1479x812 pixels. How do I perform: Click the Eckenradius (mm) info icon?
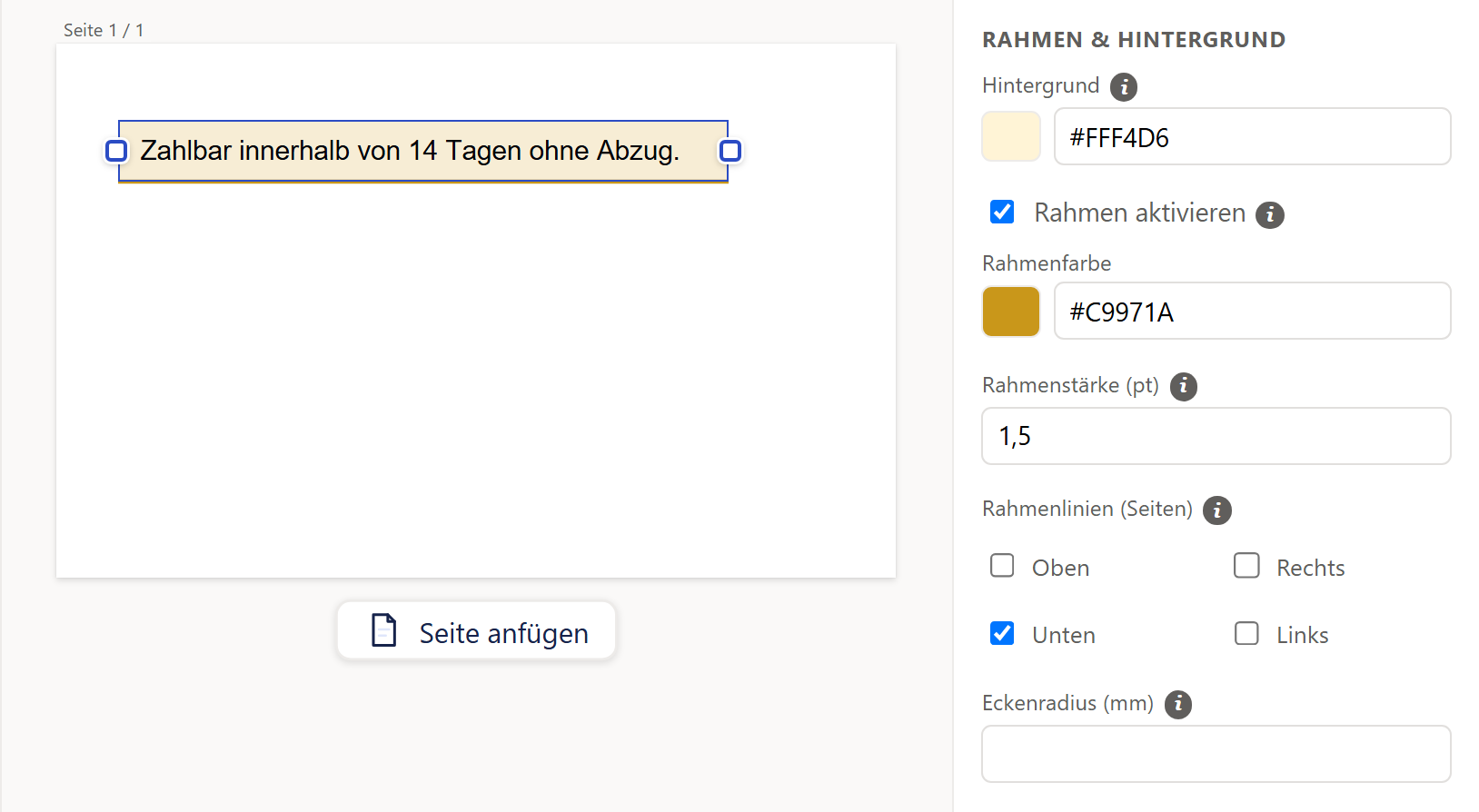coord(1178,704)
